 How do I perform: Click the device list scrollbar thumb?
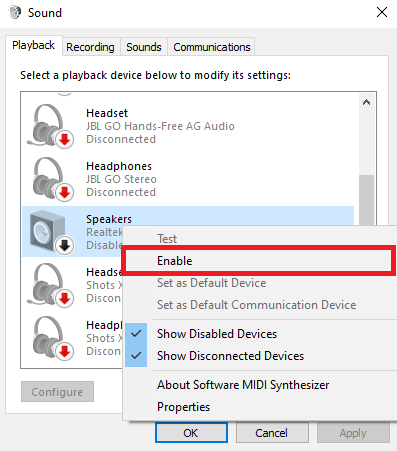click(366, 200)
